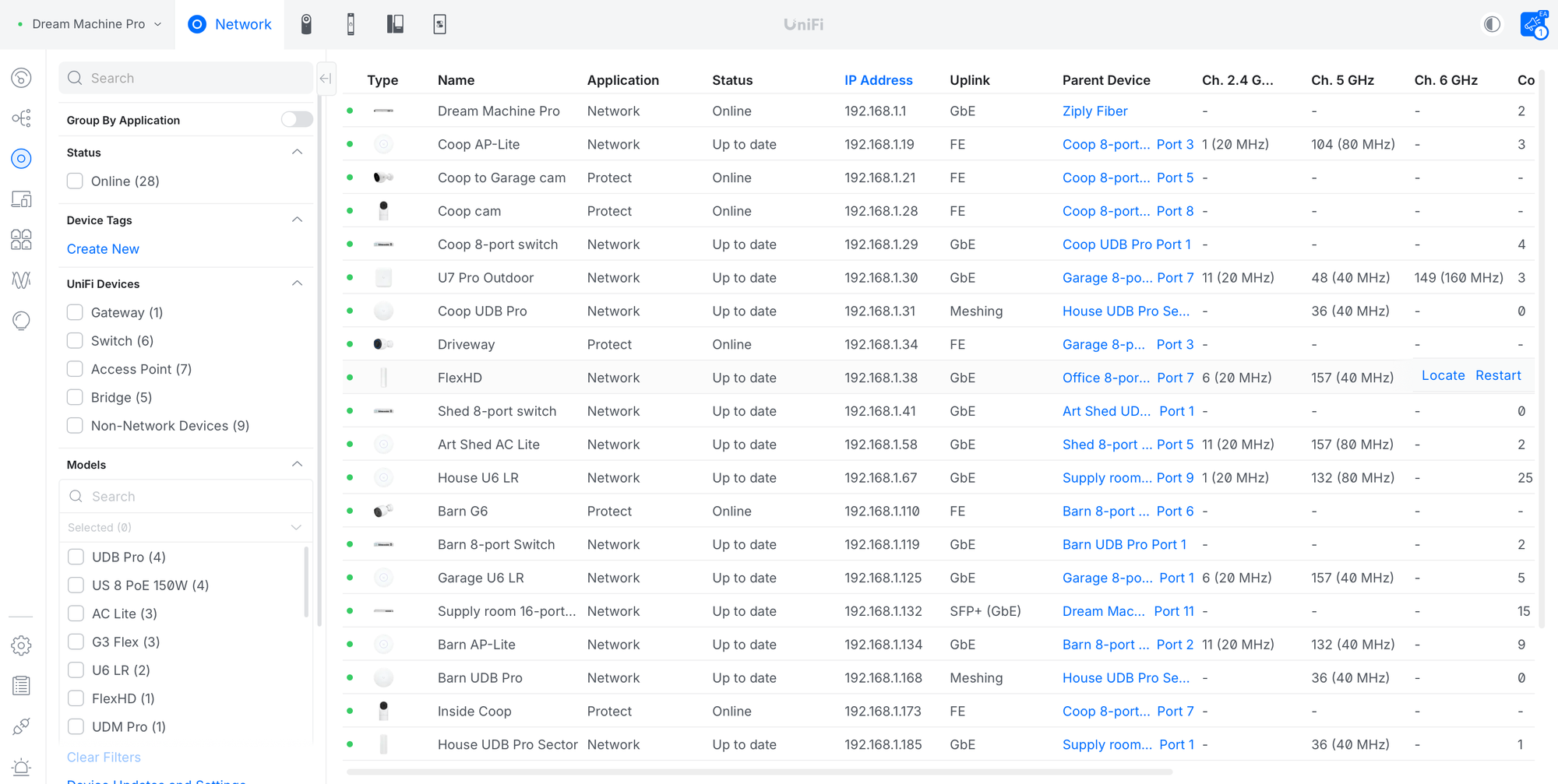The image size is (1558, 784).
Task: Open Settings via the gear icon
Action: coord(21,645)
